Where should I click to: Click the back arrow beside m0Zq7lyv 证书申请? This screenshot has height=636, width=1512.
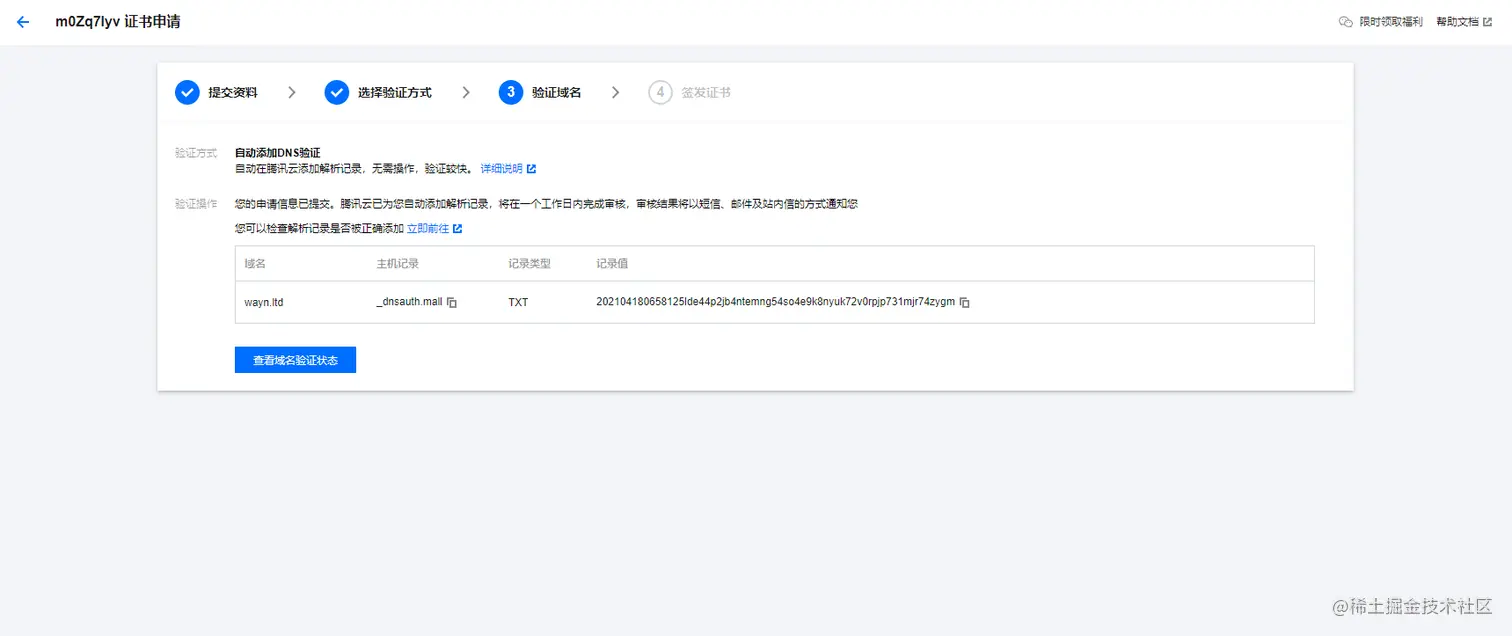point(22,21)
